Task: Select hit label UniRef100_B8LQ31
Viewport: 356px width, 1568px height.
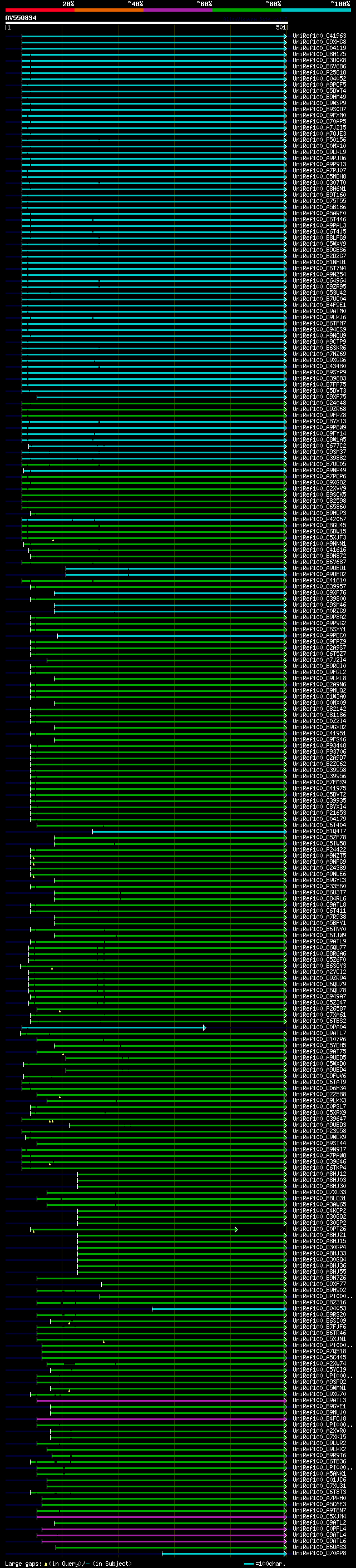Action: coord(319,1198)
